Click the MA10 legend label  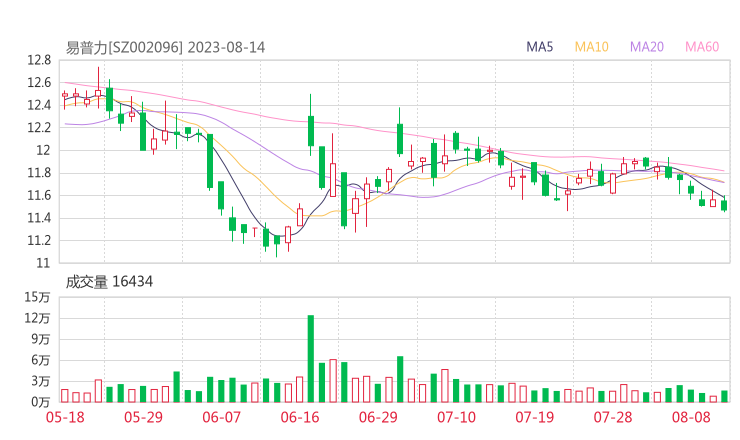[x=591, y=47]
